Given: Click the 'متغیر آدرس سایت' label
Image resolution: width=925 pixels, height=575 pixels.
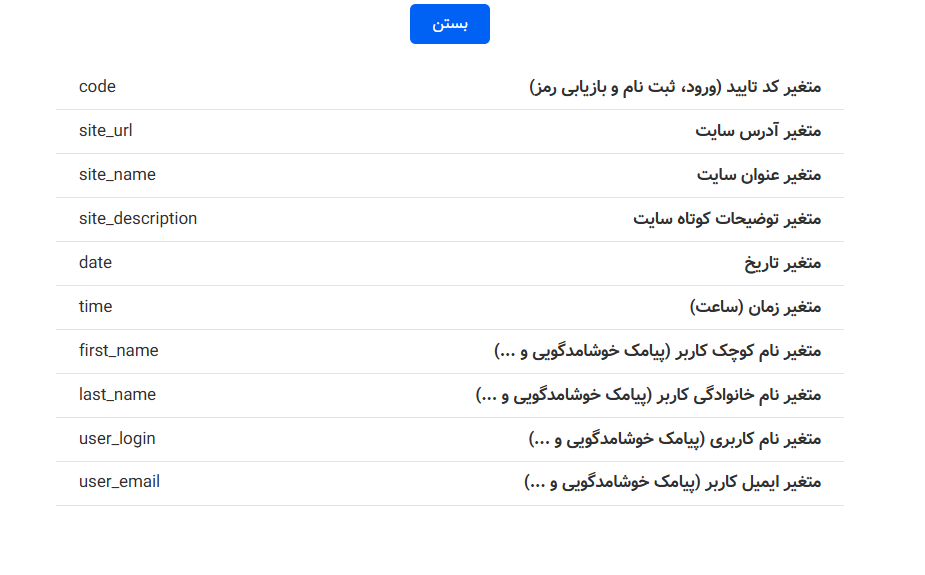Looking at the screenshot, I should point(758,132).
